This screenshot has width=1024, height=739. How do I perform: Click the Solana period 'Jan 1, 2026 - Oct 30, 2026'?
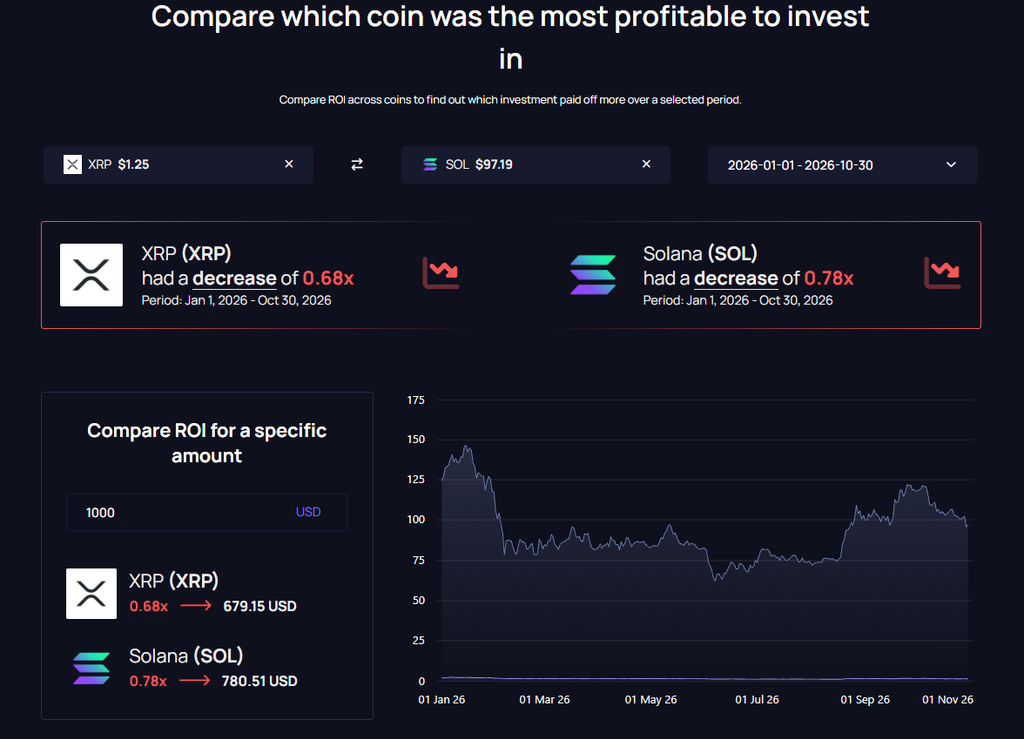[x=760, y=300]
